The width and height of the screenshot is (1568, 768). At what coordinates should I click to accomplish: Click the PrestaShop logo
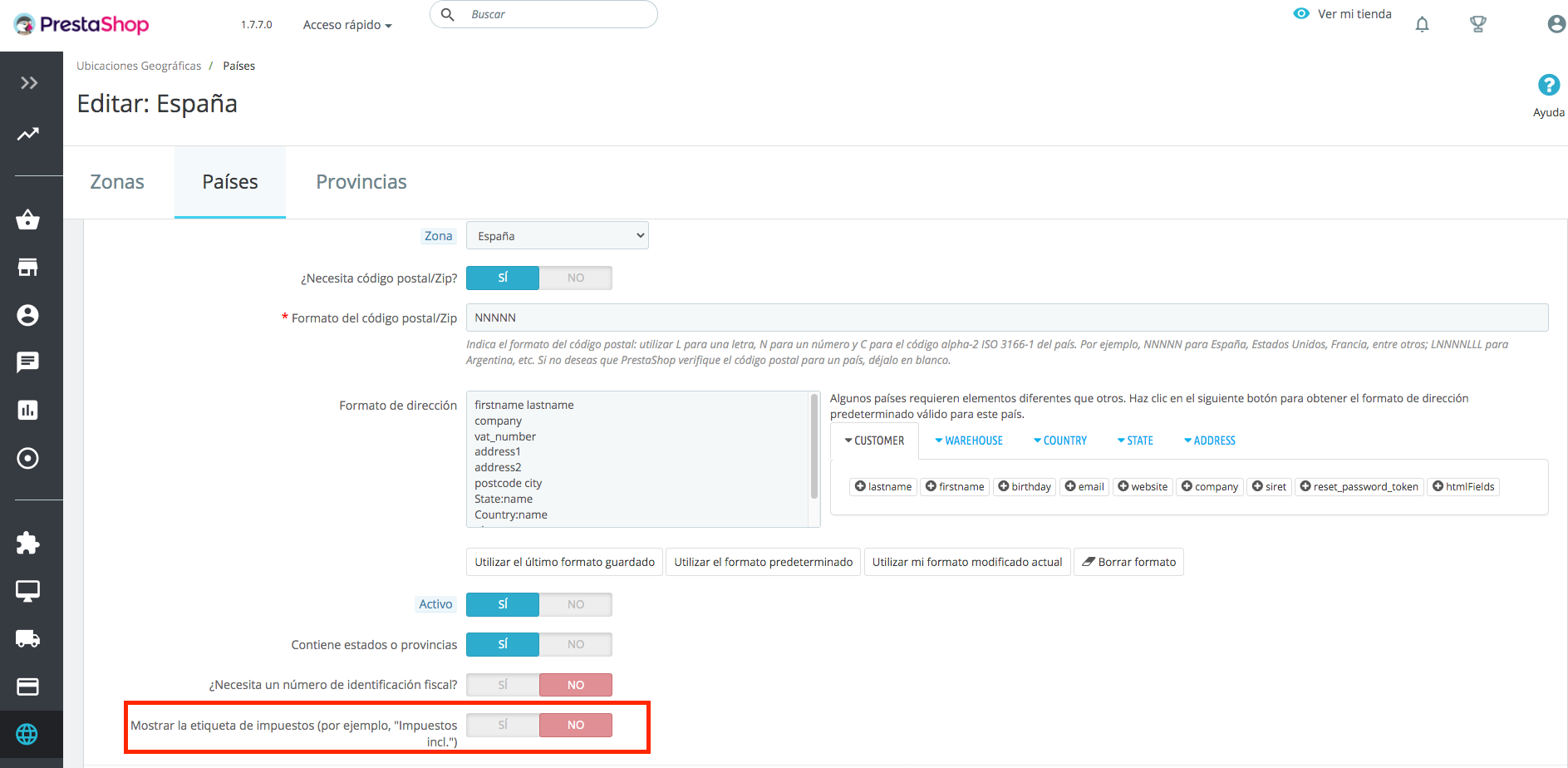81,24
